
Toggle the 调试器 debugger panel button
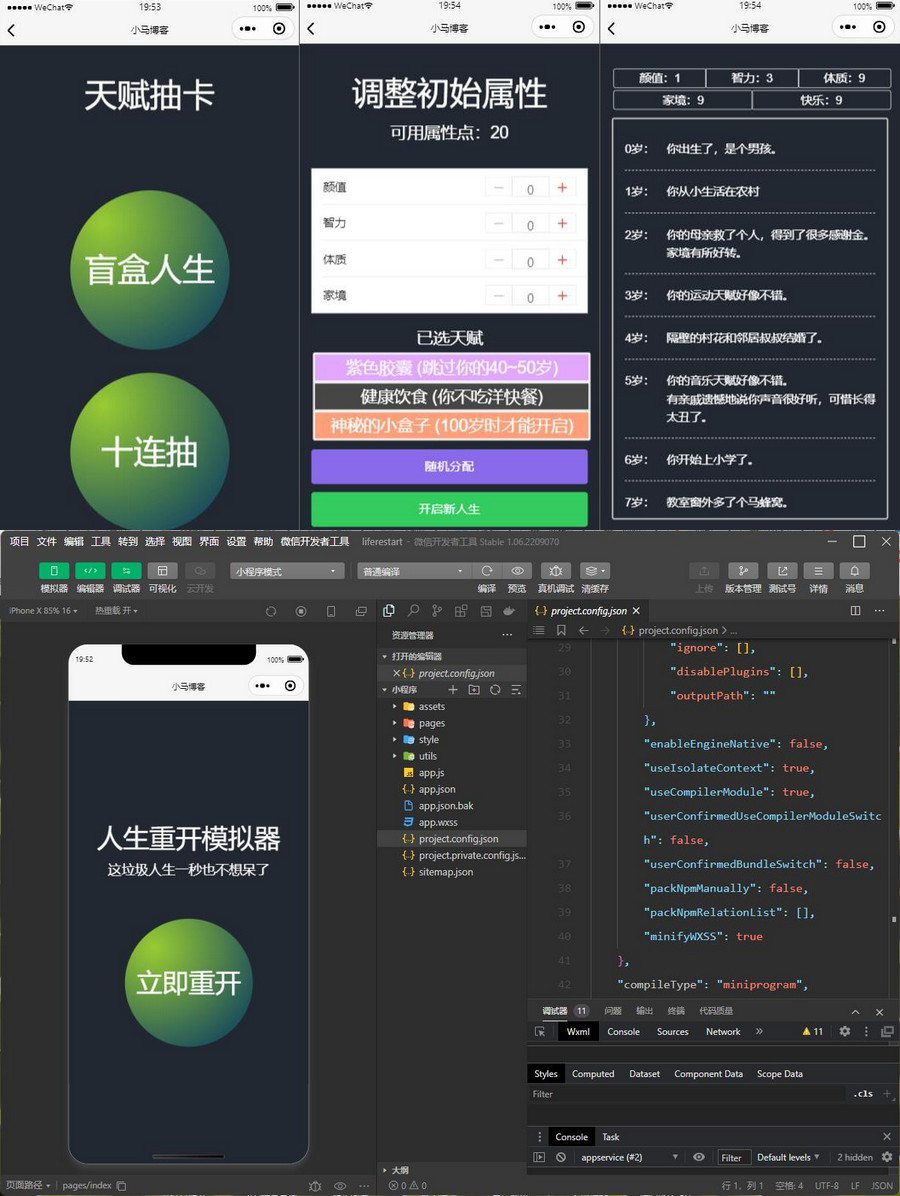click(126, 570)
